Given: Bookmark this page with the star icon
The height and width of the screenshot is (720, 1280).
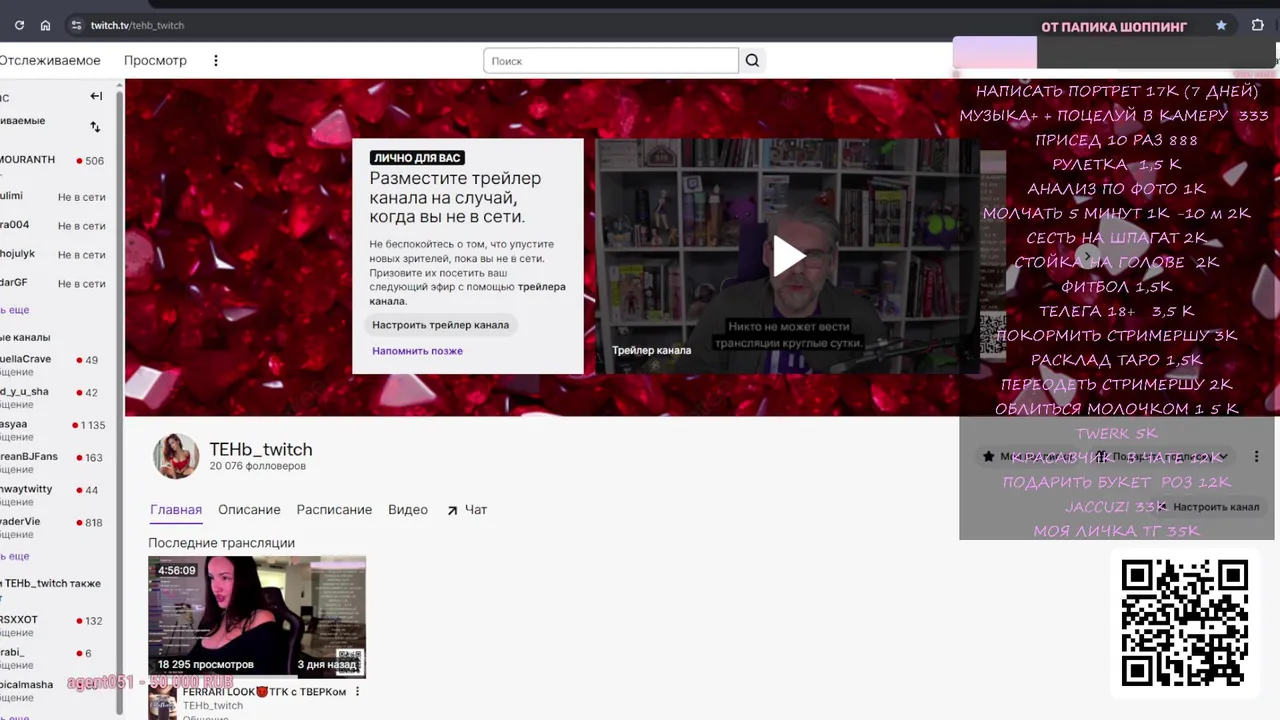Looking at the screenshot, I should (1221, 25).
